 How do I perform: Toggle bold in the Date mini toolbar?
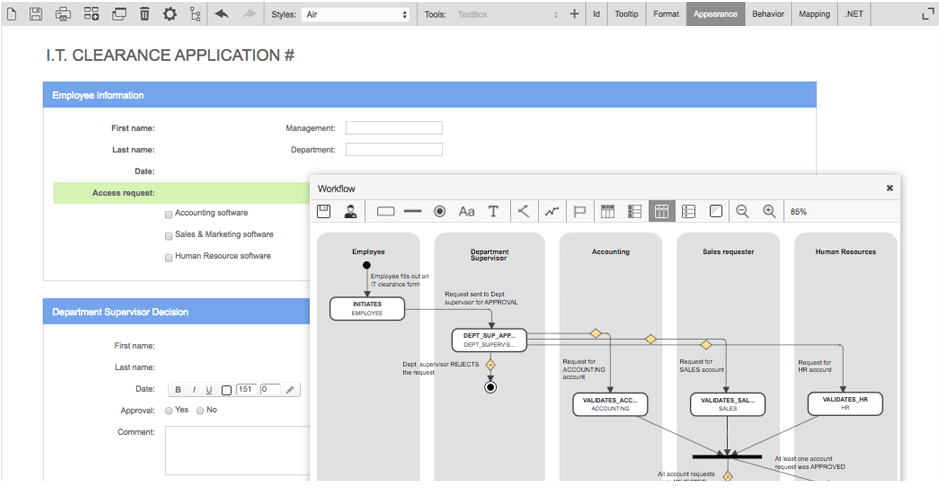click(178, 390)
